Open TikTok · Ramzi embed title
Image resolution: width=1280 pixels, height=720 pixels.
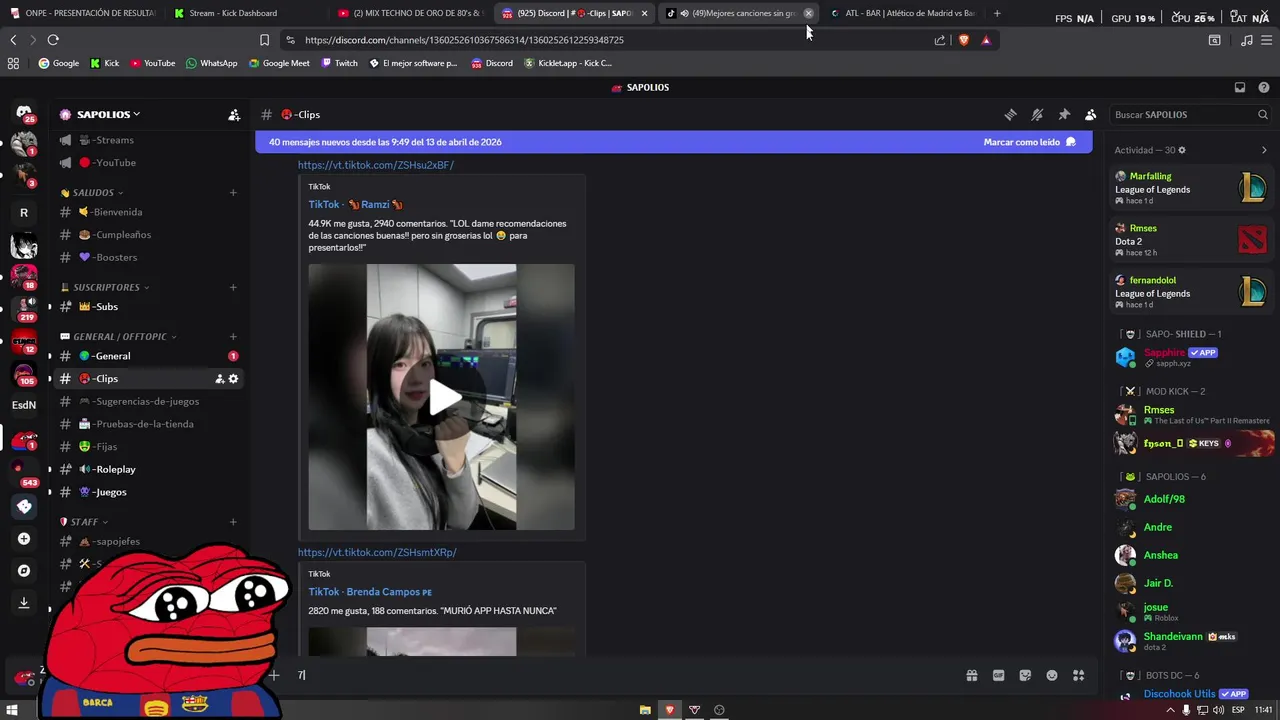pyautogui.click(x=356, y=204)
